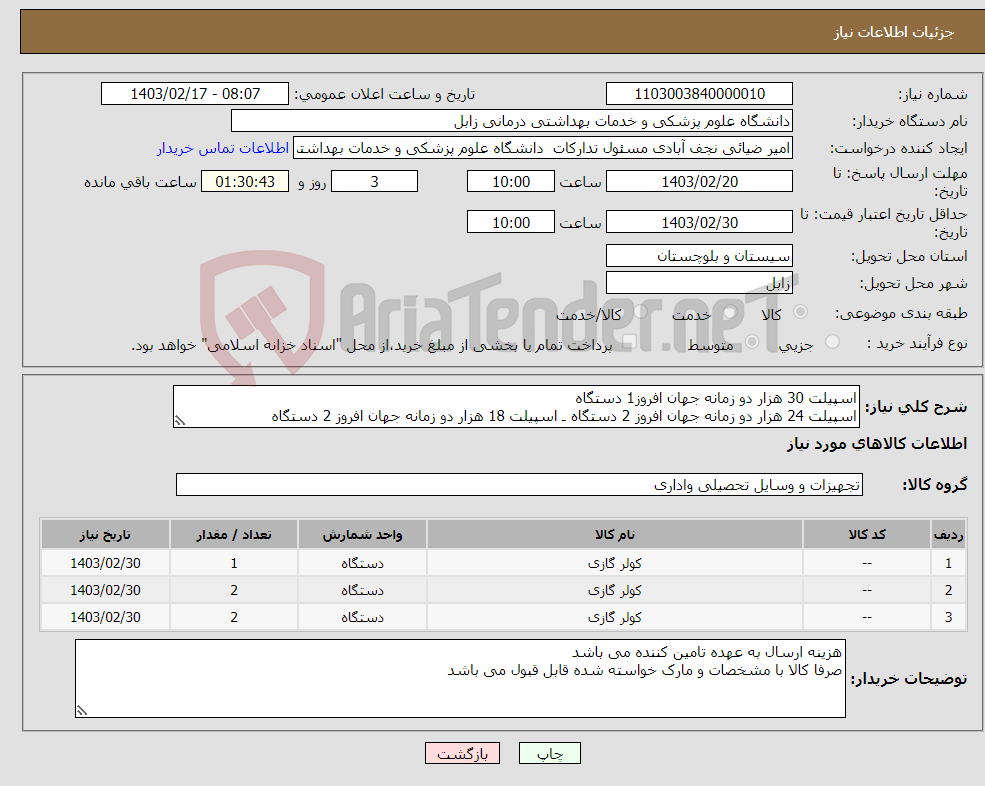Click general need description text area

[516, 407]
